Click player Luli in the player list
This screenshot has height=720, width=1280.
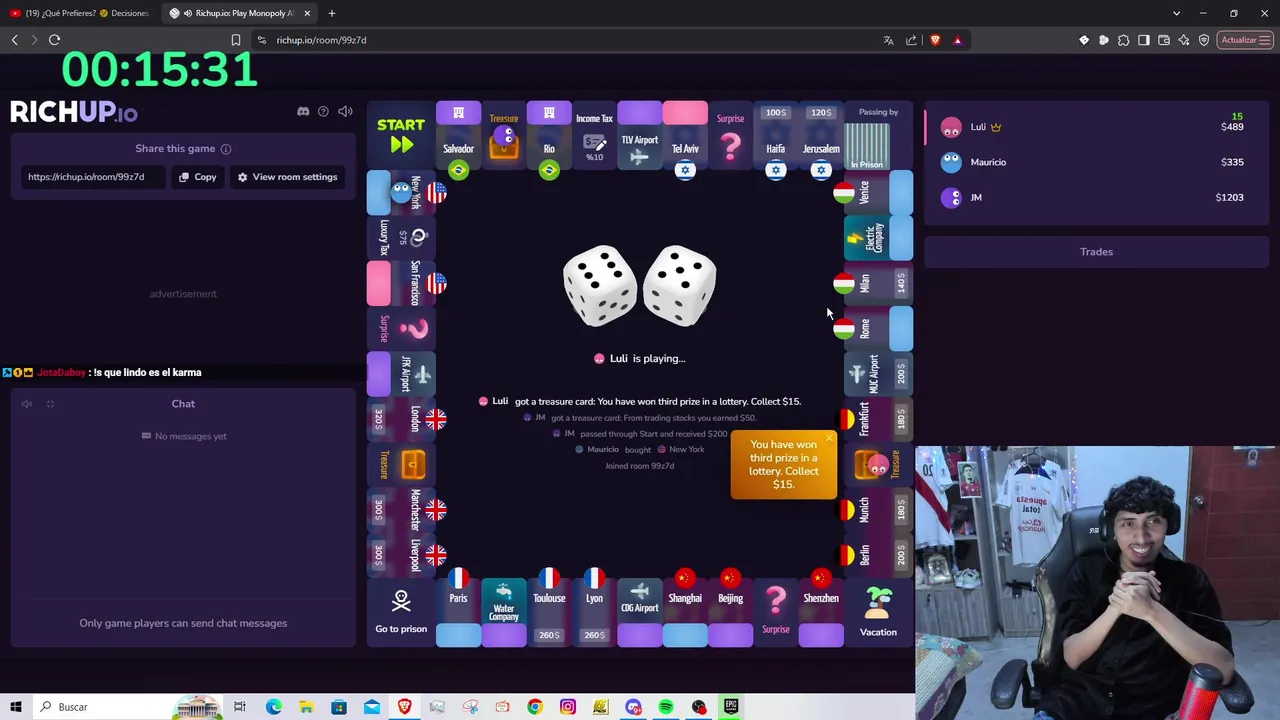pos(1096,127)
